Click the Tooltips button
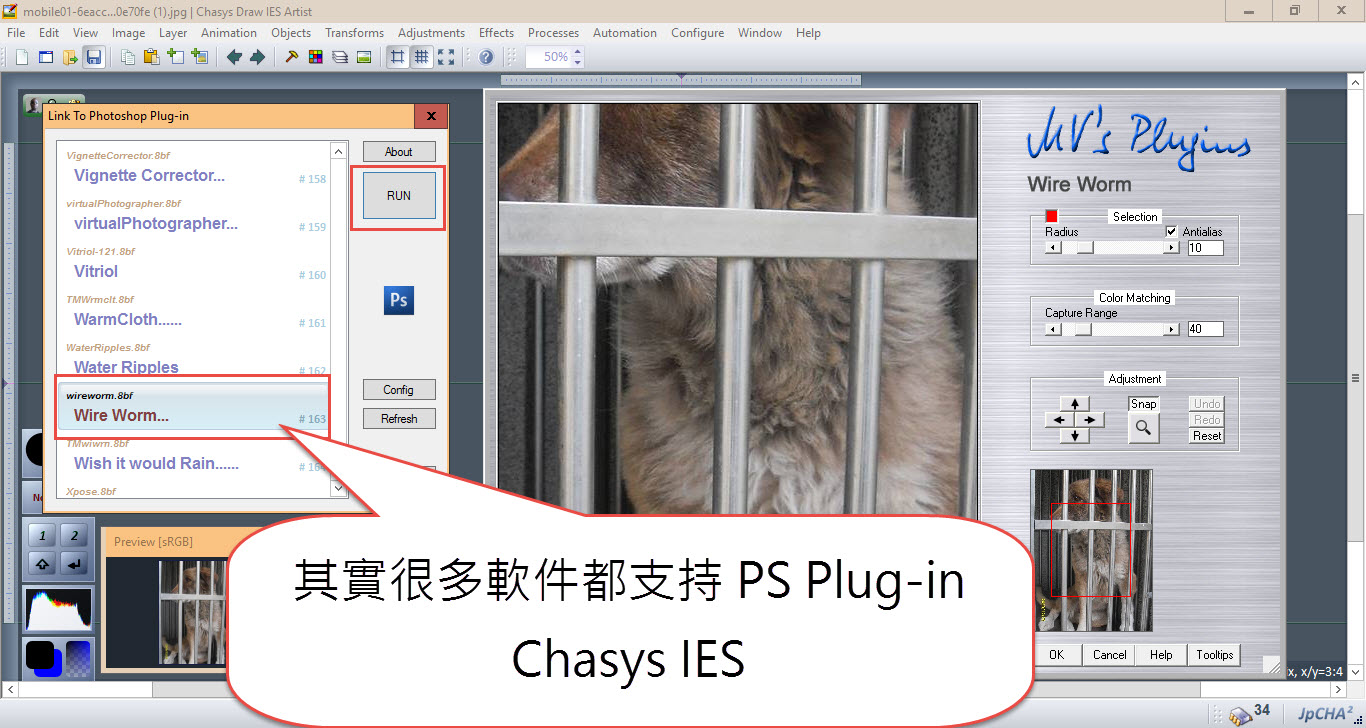Image resolution: width=1366 pixels, height=728 pixels. pyautogui.click(x=1215, y=655)
